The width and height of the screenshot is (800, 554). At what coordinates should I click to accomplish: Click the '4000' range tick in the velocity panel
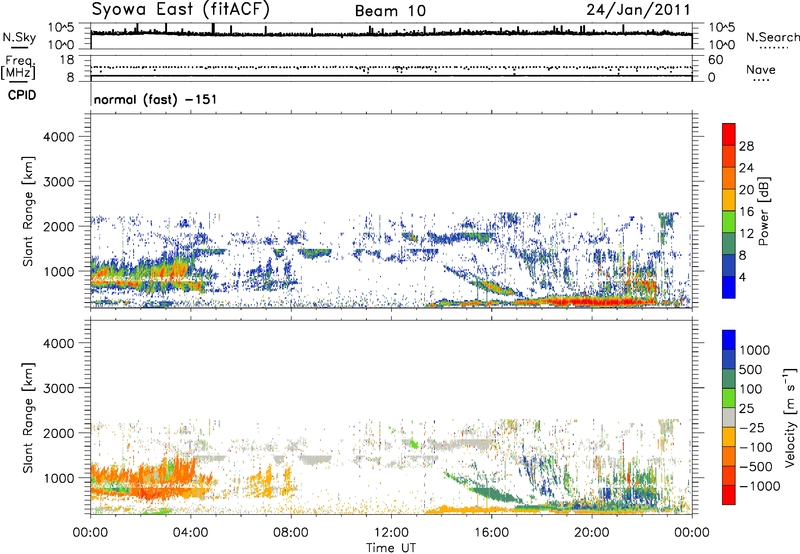58,343
